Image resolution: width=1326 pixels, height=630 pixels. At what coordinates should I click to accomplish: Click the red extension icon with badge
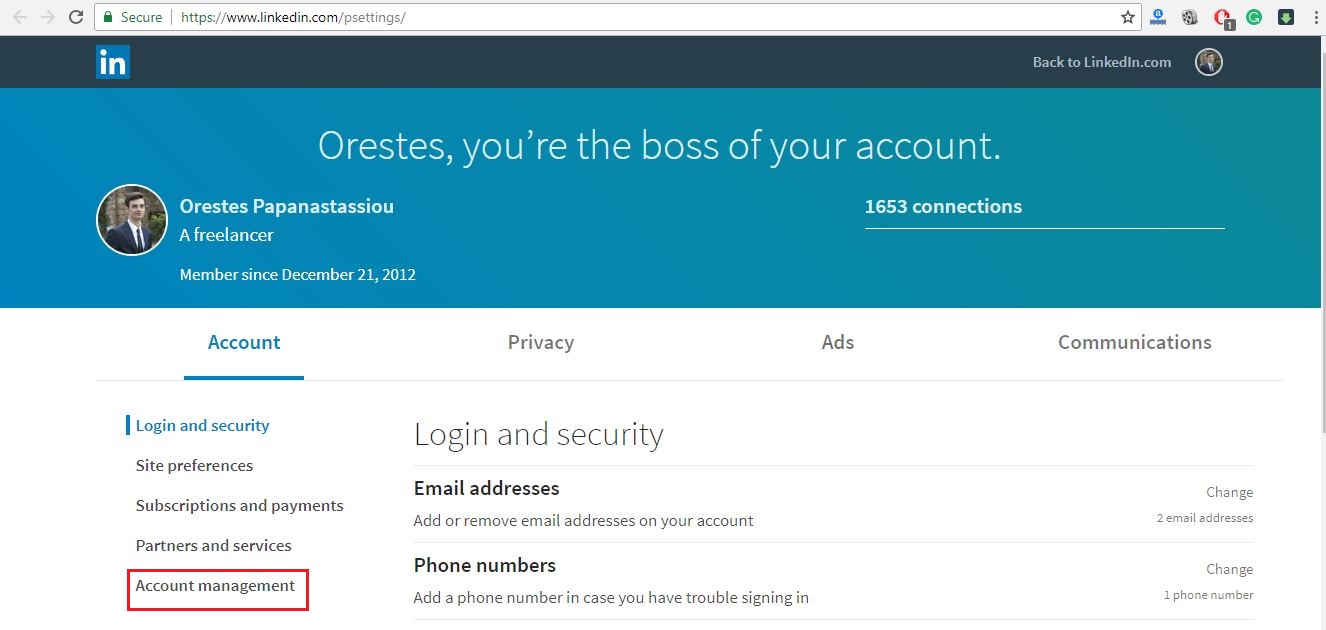click(x=1222, y=18)
